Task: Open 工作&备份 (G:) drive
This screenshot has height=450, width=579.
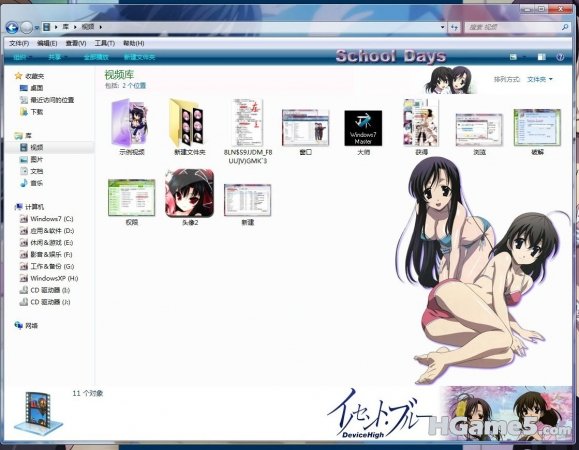Action: 47,266
